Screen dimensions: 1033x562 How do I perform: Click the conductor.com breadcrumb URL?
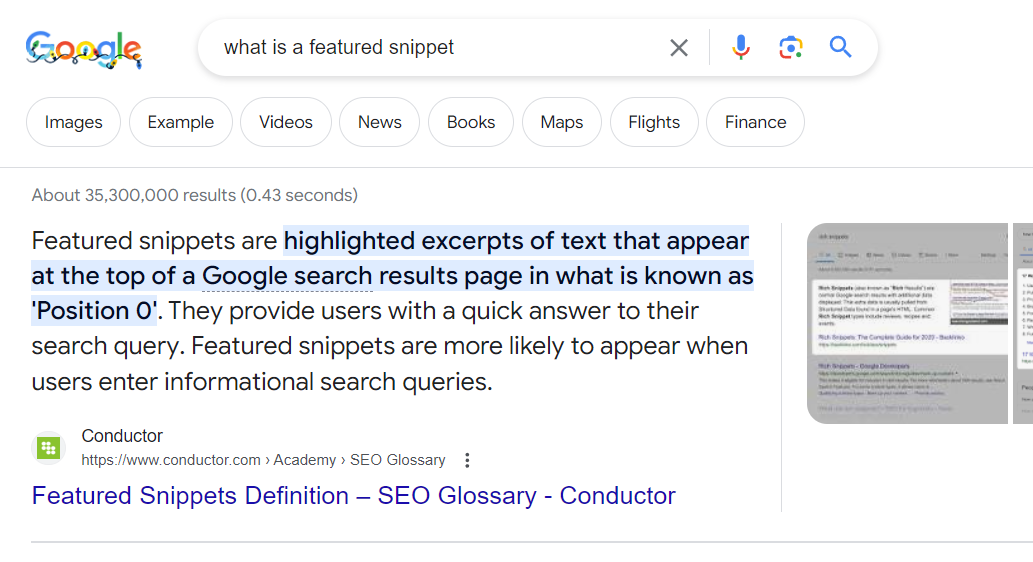coord(263,460)
